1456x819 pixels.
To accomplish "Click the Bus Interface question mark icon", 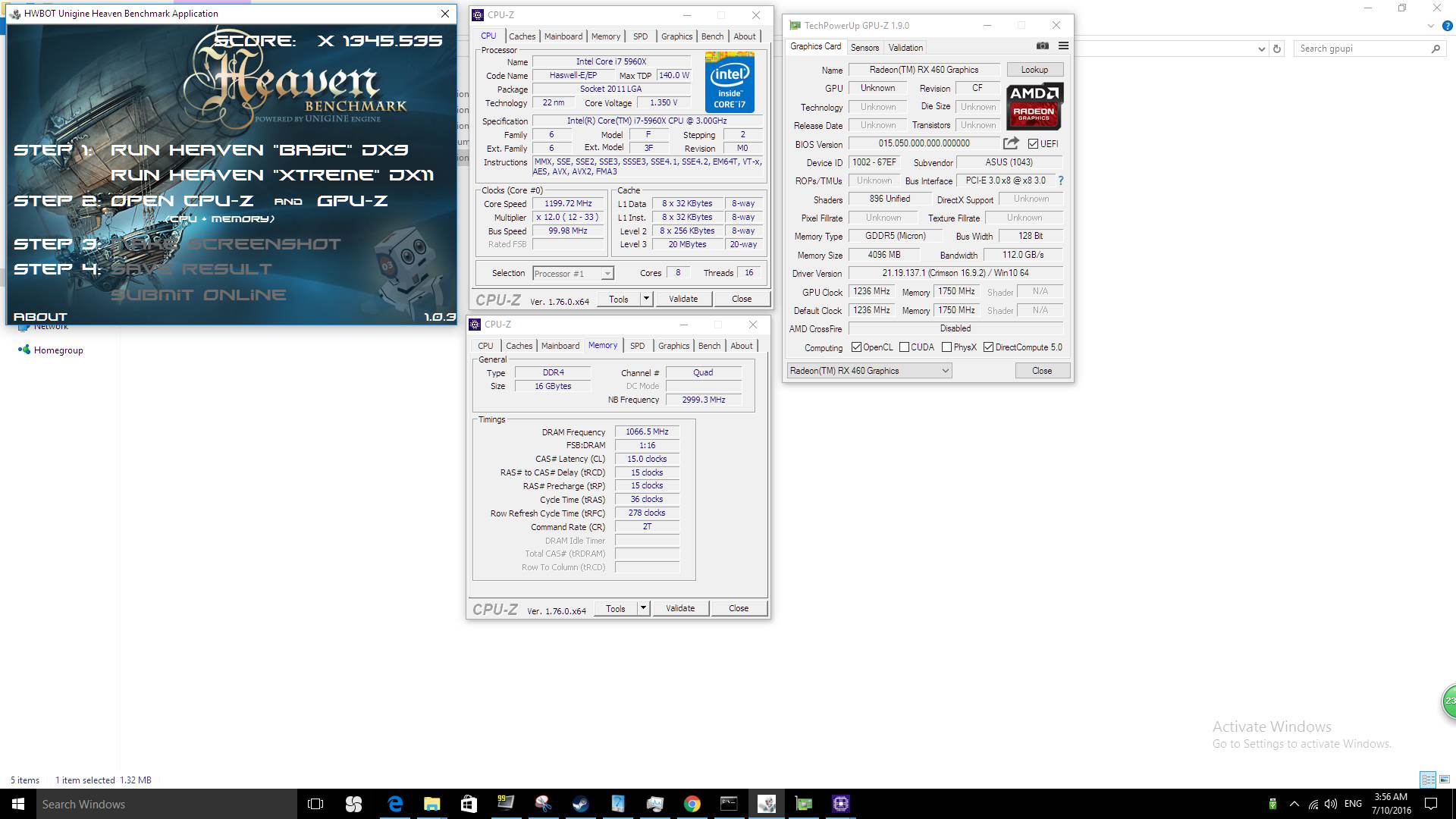I will (1060, 180).
